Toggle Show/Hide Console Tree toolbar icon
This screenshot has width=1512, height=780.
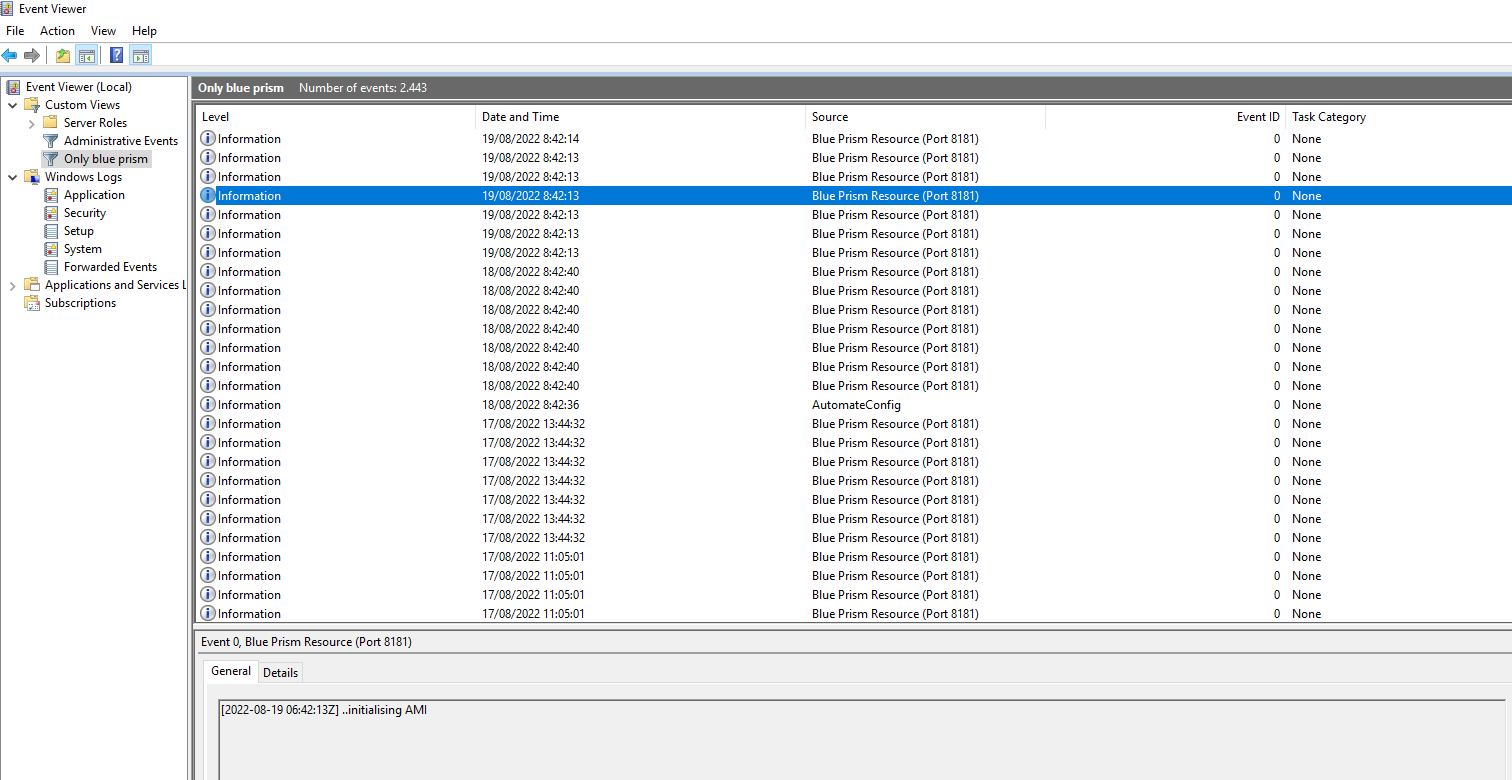pos(87,55)
